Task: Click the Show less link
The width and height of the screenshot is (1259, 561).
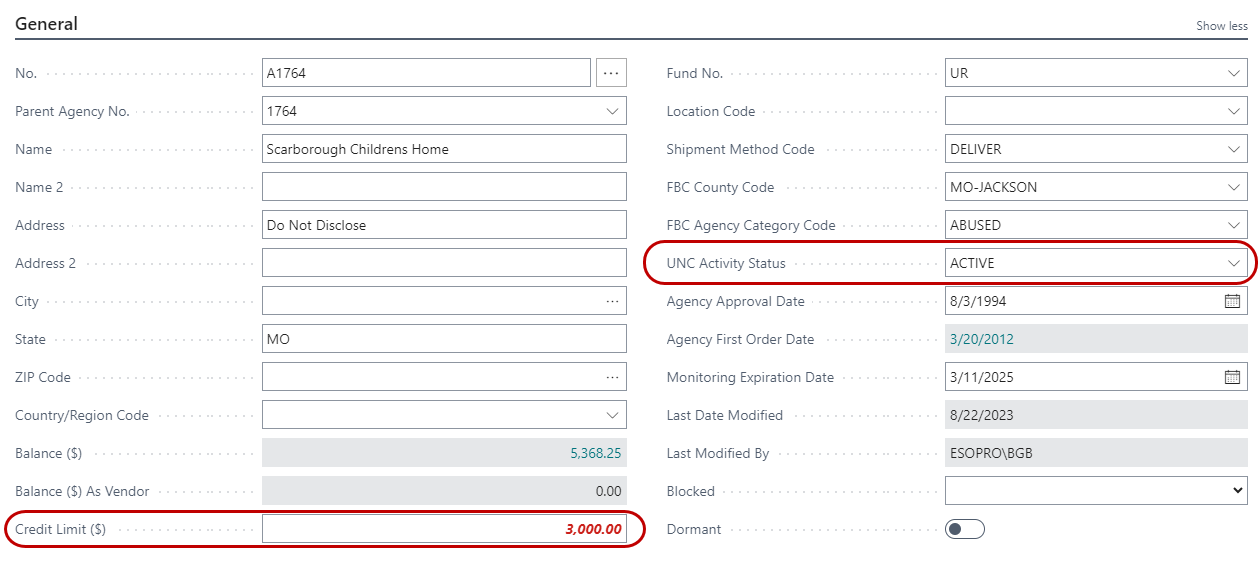Action: click(1221, 26)
